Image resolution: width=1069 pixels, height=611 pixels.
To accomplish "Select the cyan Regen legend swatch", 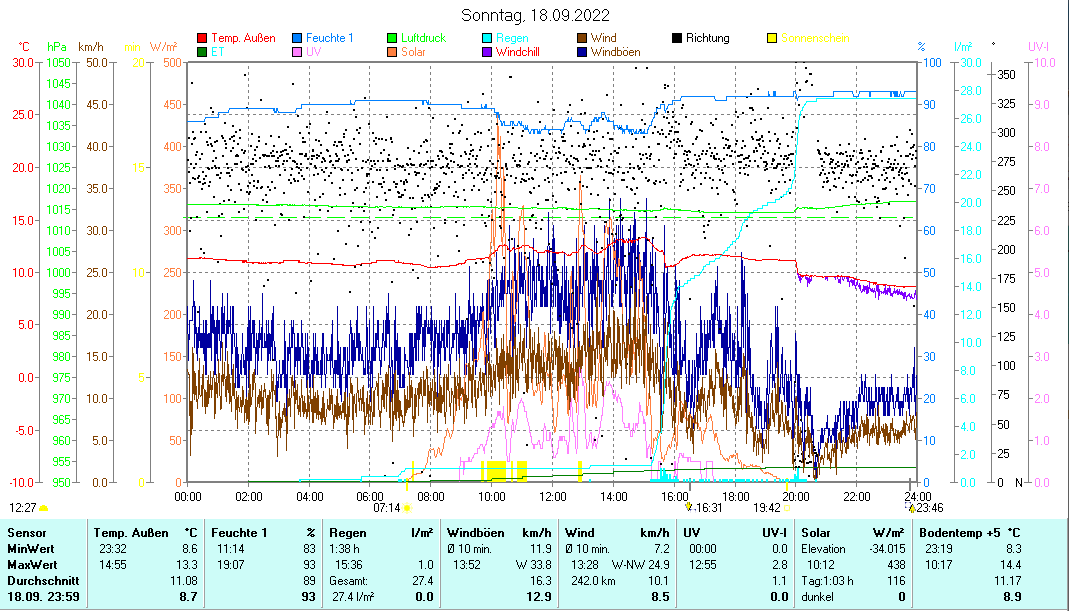I will [x=488, y=38].
